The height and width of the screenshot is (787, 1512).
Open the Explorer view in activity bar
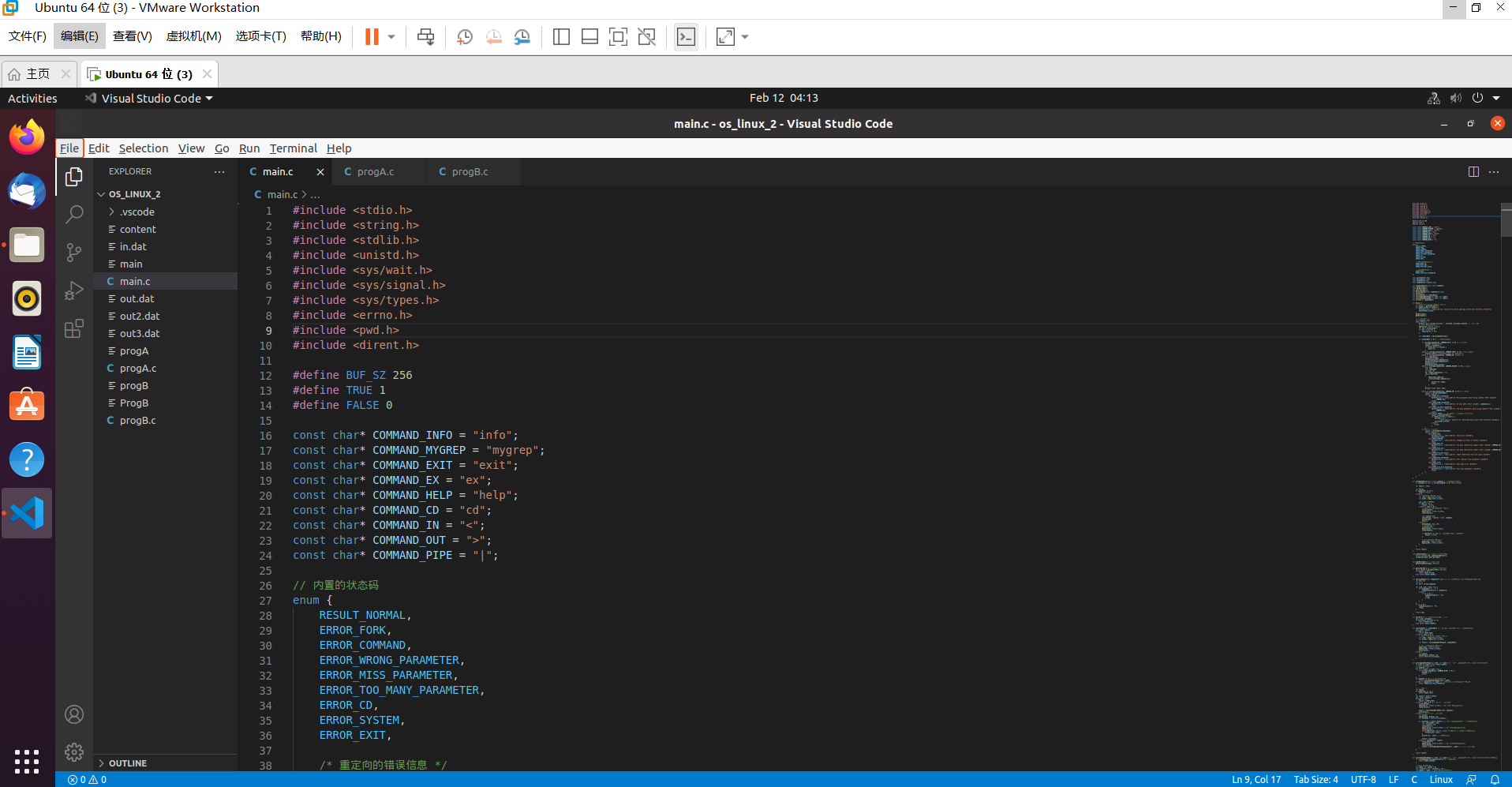click(x=74, y=177)
